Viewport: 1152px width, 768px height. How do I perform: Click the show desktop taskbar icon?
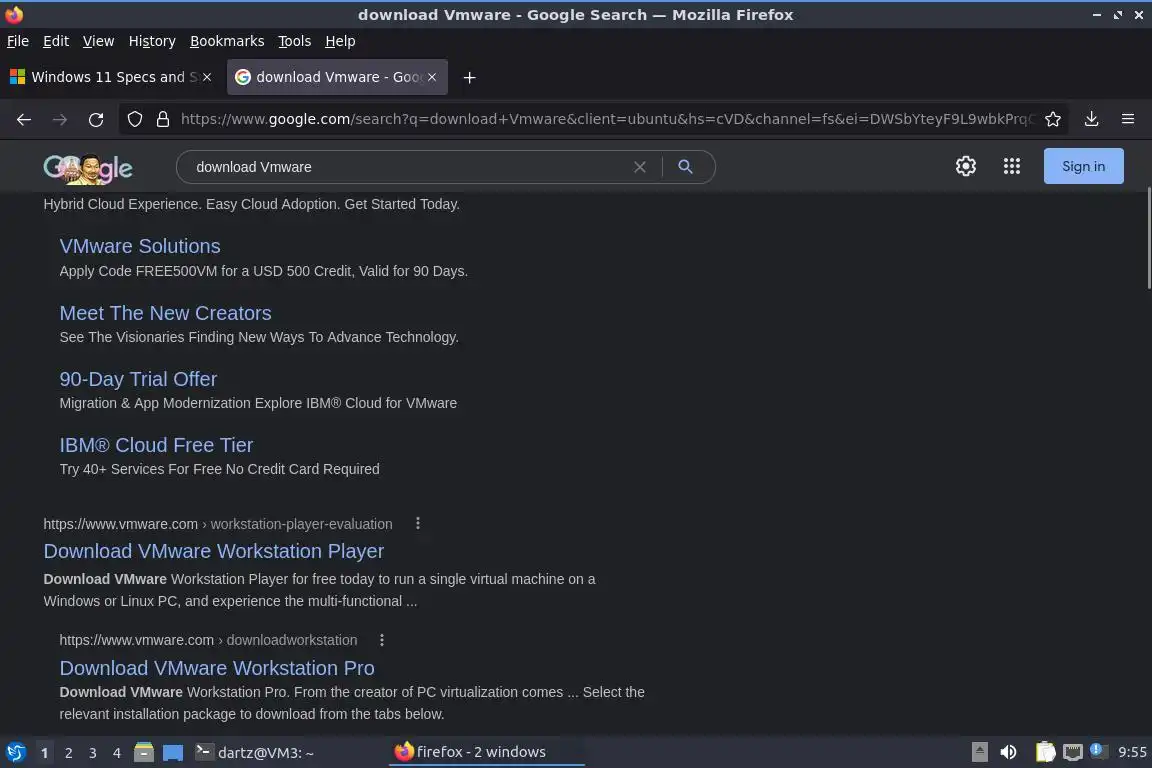pos(173,752)
